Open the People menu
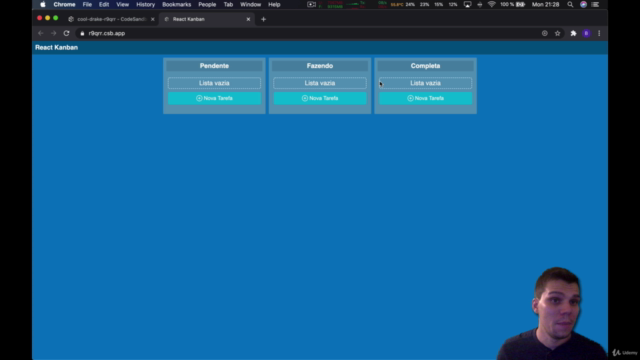The width and height of the screenshot is (640, 360). click(207, 4)
